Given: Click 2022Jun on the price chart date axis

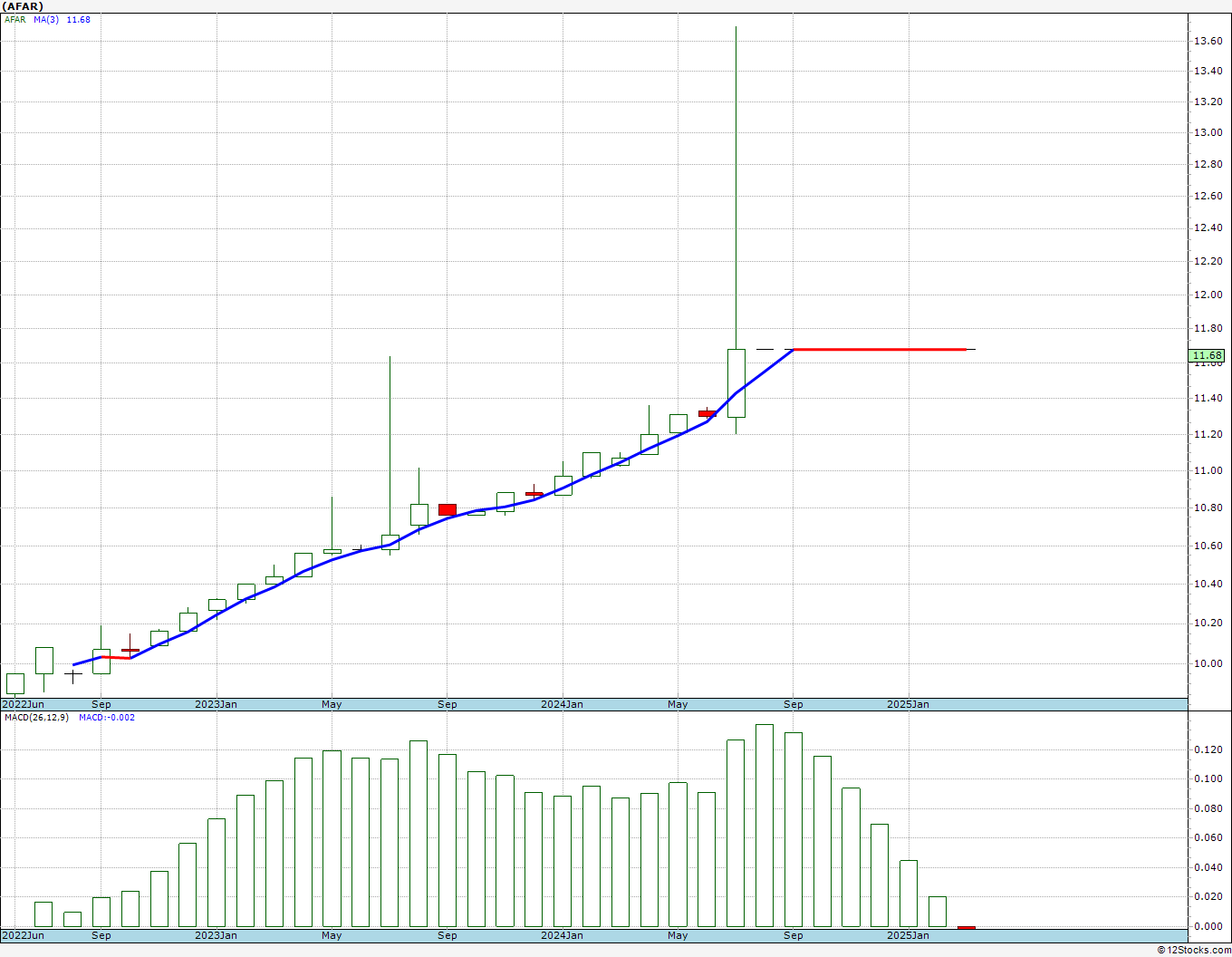Looking at the screenshot, I should [x=24, y=704].
